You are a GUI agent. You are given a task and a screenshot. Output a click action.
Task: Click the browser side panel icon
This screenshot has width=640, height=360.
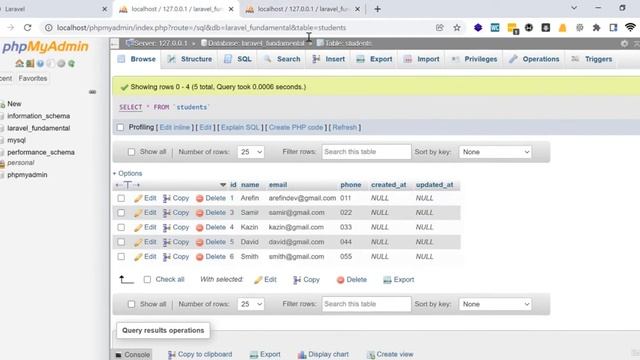coord(613,28)
